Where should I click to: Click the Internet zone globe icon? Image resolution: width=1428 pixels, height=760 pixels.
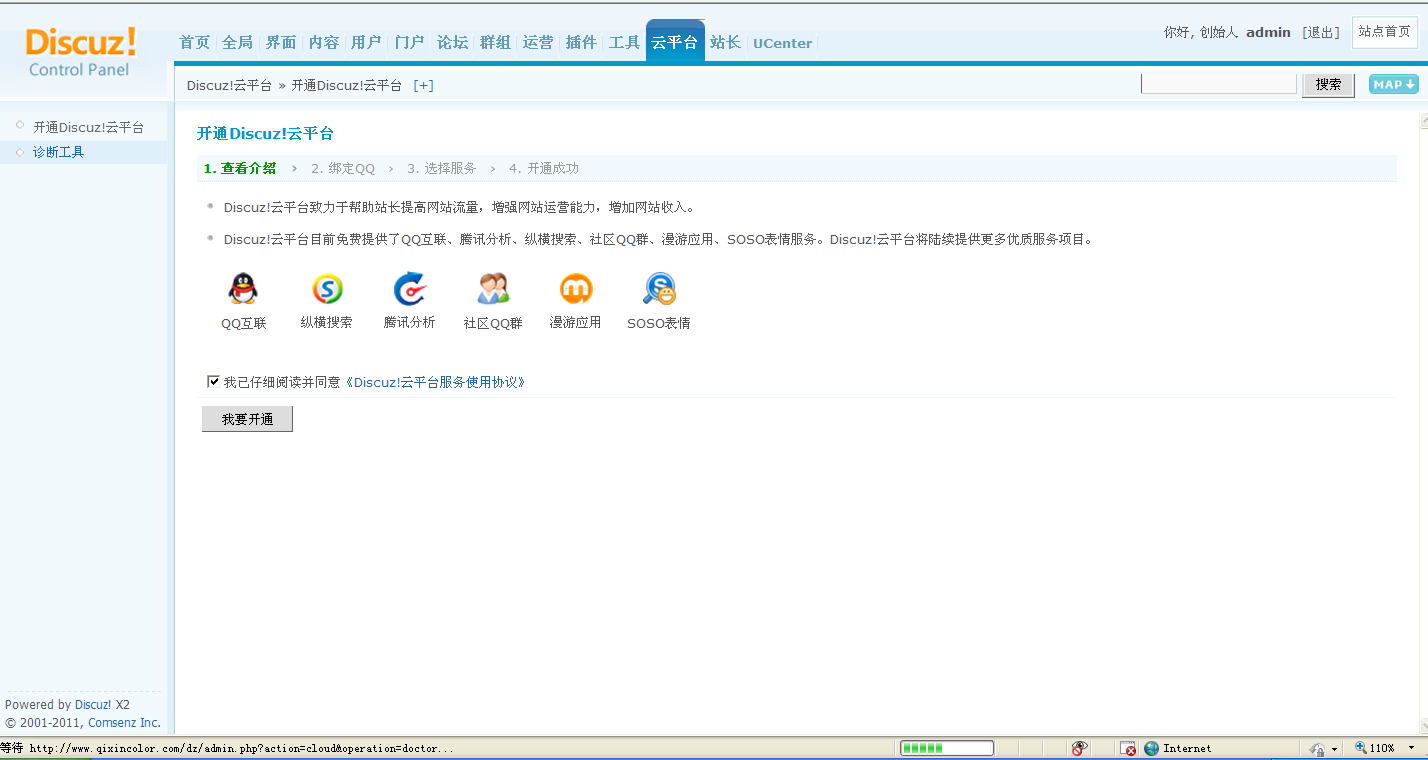pos(1151,748)
